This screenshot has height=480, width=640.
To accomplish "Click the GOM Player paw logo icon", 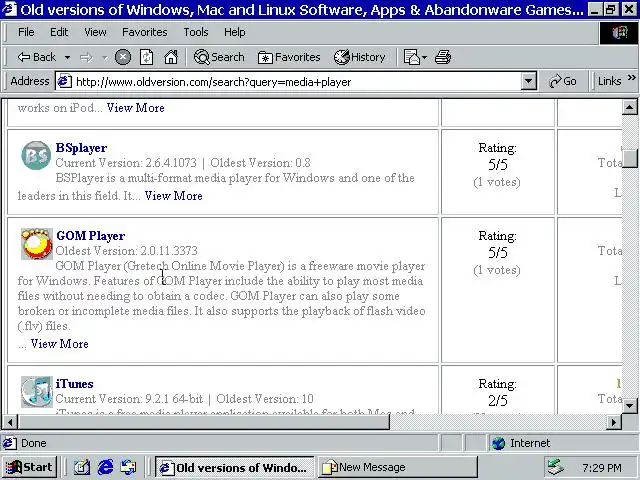I will point(37,244).
